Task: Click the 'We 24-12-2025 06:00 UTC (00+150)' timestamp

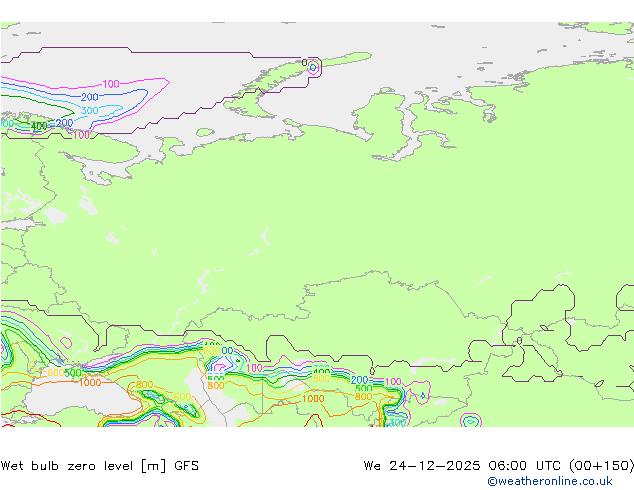Action: 499,466
